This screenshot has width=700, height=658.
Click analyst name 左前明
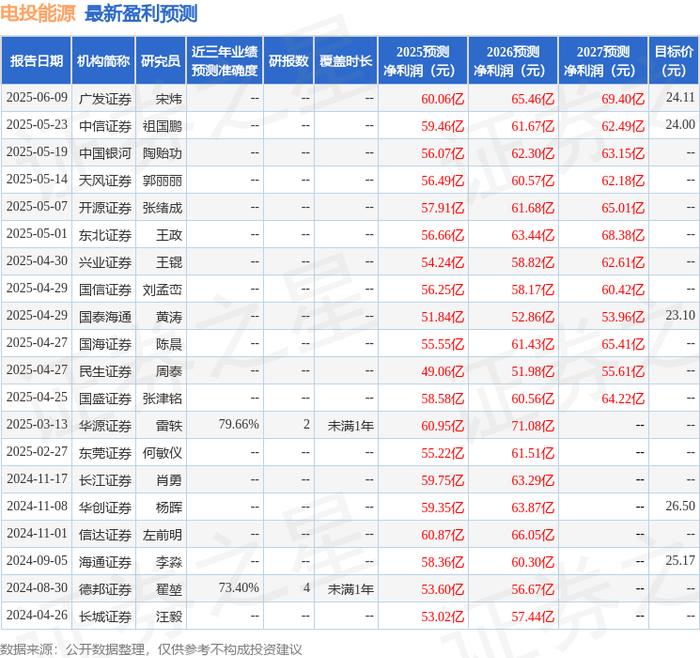162,535
